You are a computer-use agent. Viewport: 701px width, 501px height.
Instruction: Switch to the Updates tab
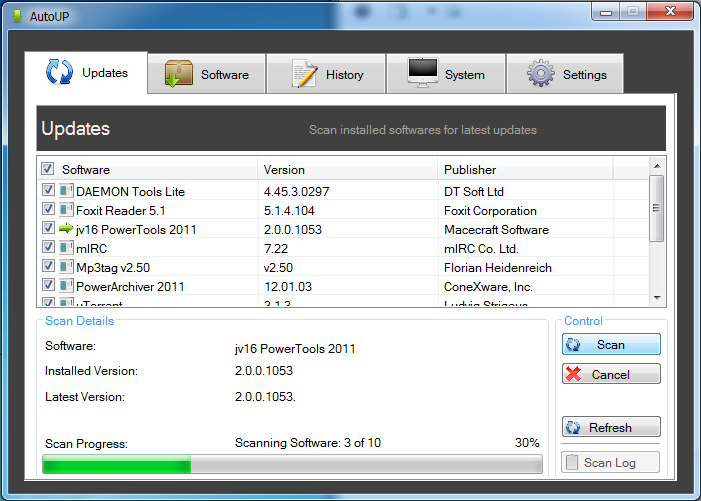86,72
